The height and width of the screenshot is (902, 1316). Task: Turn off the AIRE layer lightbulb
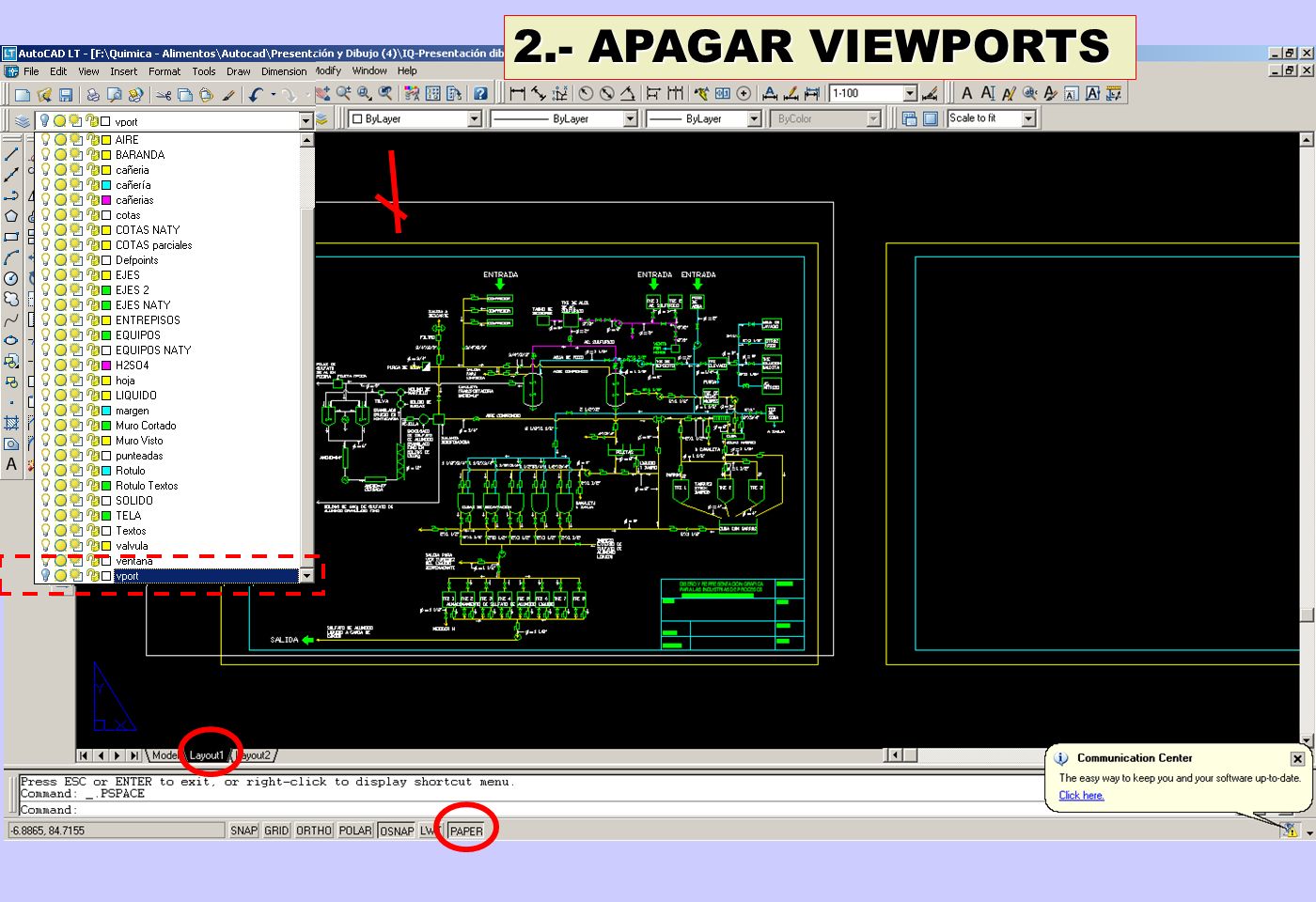pos(45,139)
